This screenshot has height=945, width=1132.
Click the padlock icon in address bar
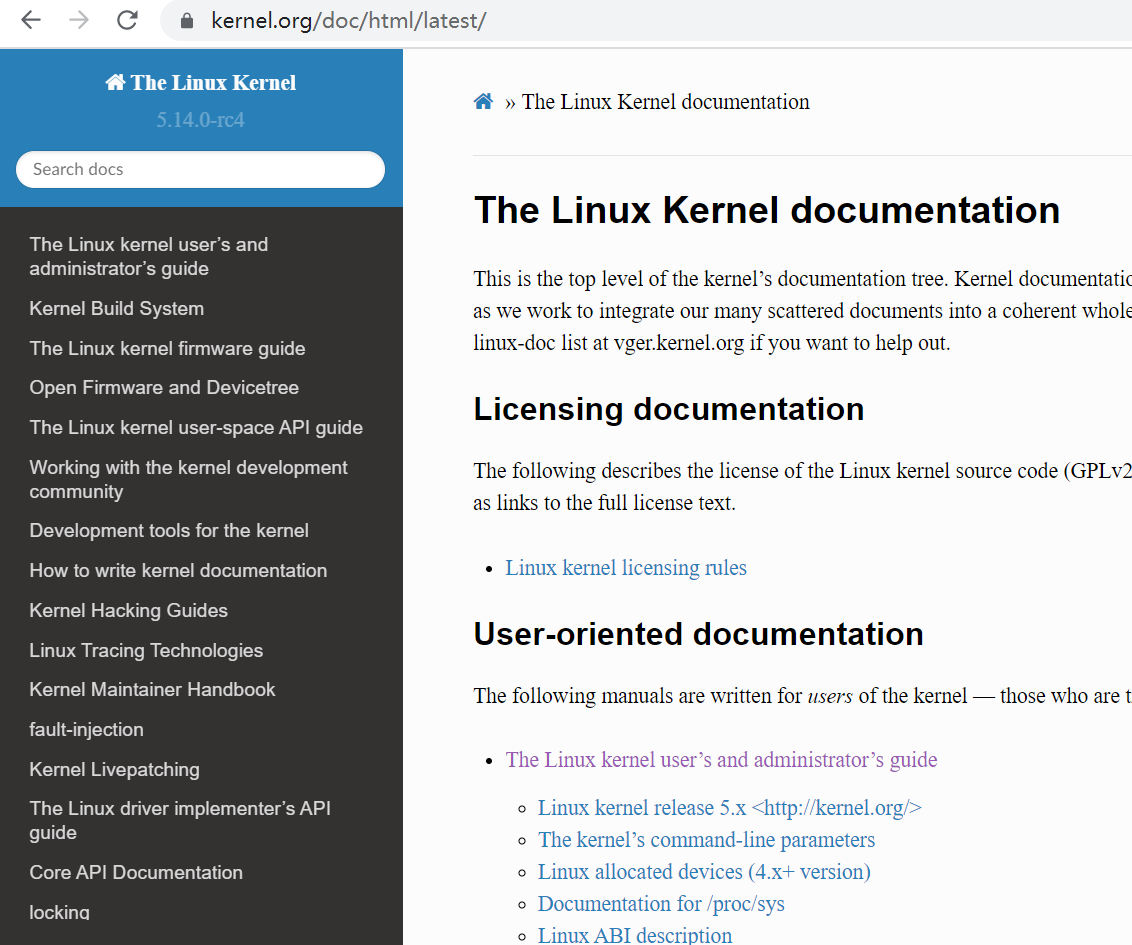187,21
